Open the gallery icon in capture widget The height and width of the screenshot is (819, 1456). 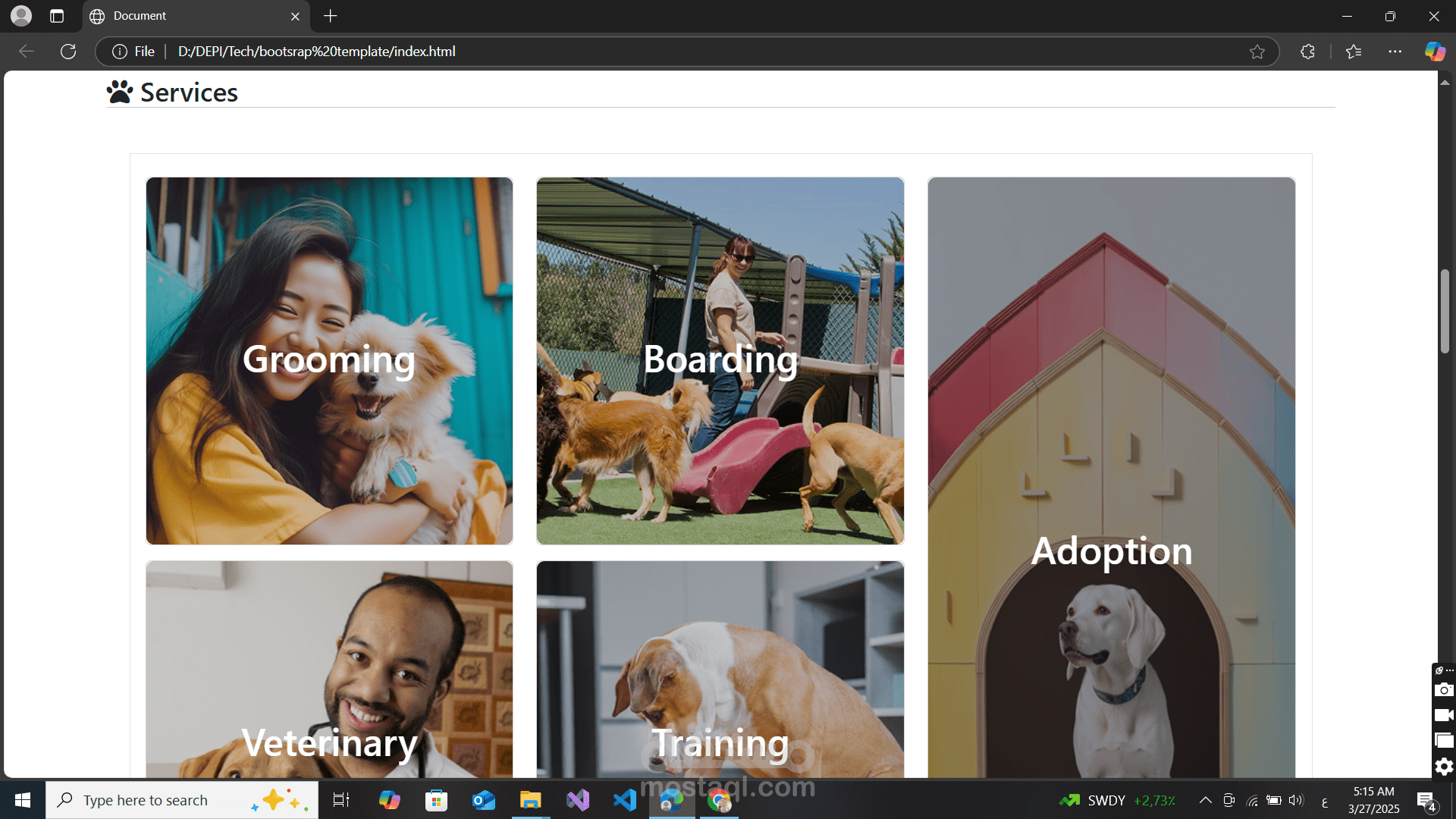1444,741
